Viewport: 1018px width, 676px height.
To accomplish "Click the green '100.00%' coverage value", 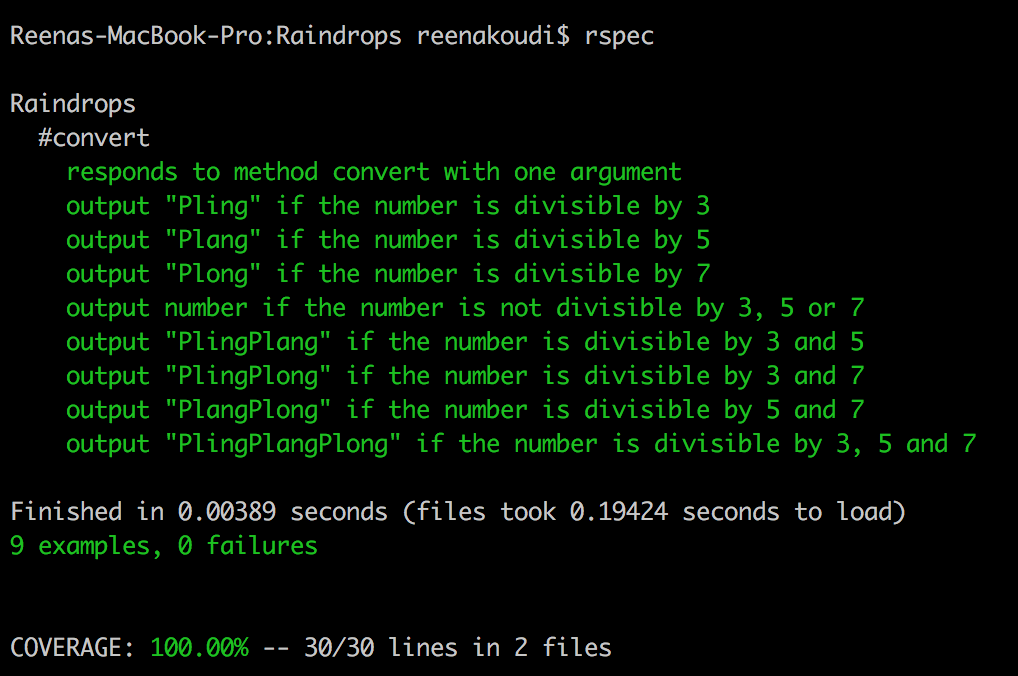I will coord(199,647).
